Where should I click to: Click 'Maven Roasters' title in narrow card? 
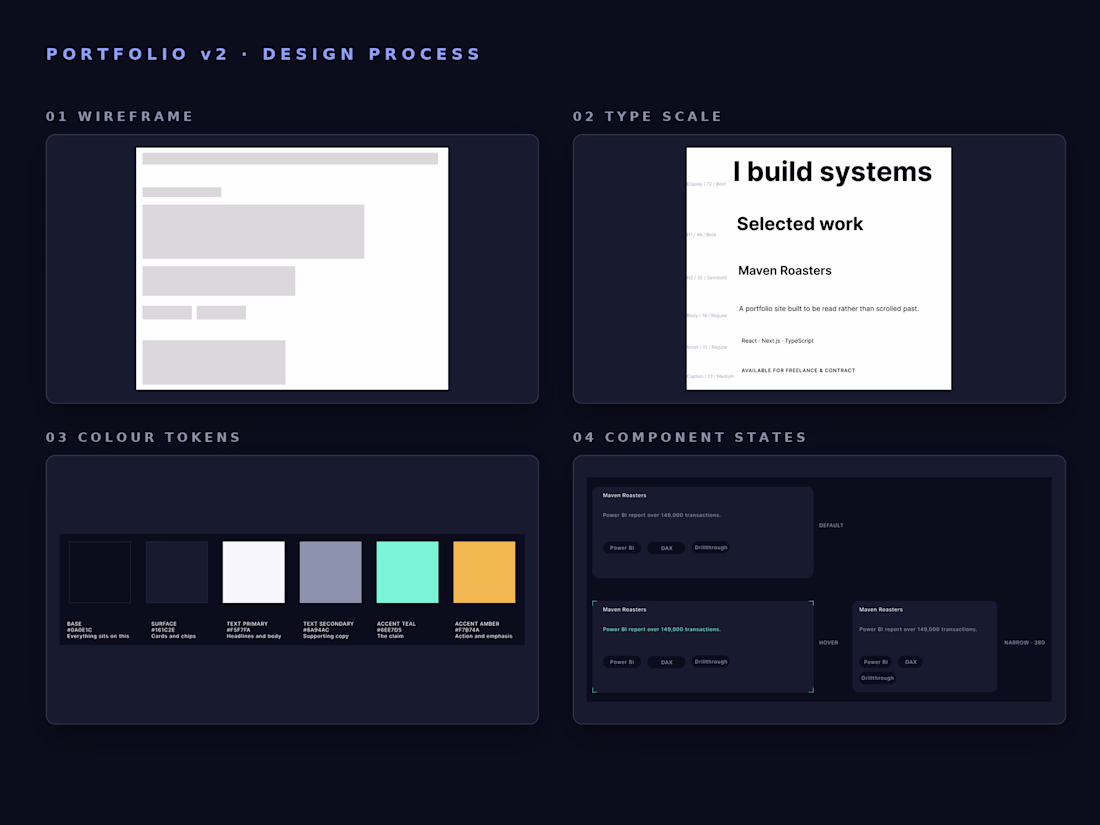[x=881, y=610]
